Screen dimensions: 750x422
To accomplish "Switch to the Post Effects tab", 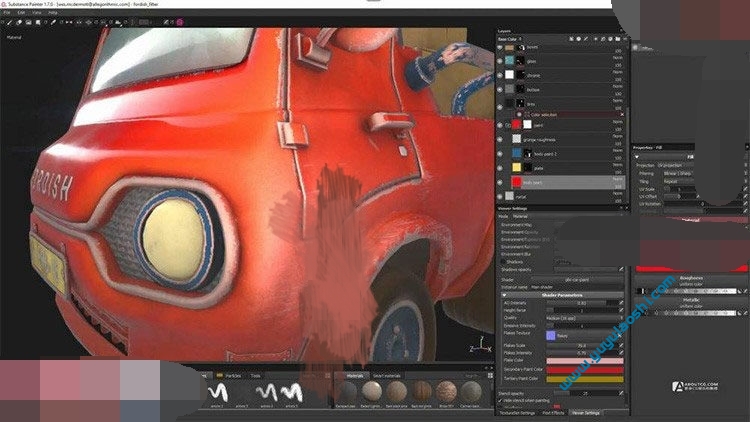I will point(553,413).
